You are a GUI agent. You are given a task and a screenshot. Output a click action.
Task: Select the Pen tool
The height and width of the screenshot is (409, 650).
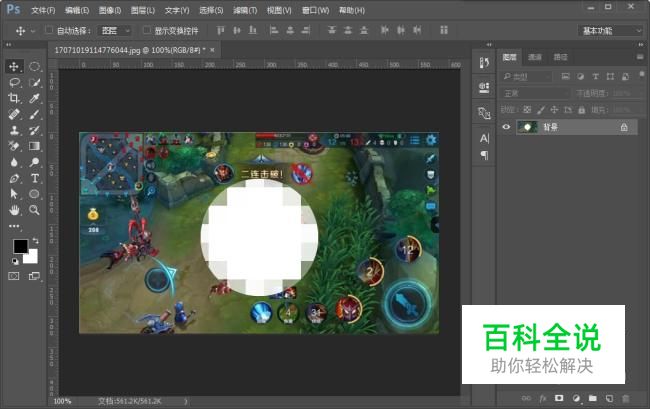(14, 178)
